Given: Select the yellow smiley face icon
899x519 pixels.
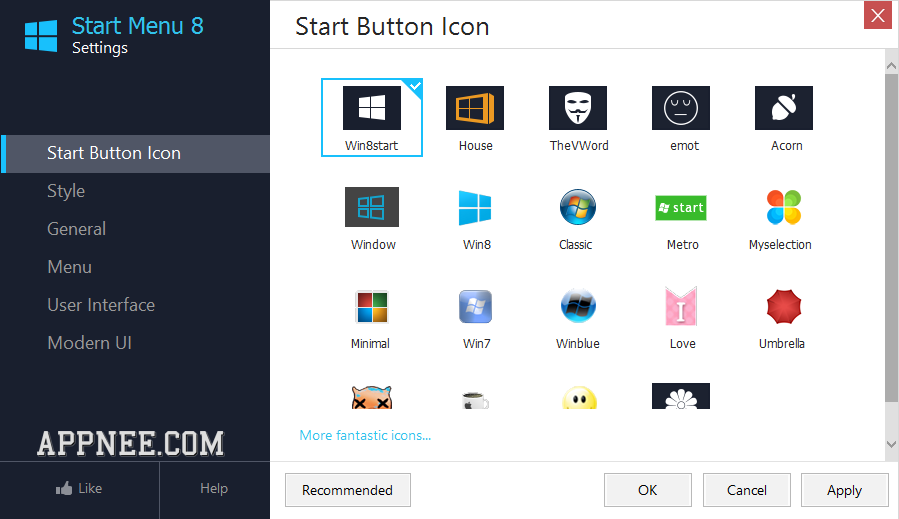Looking at the screenshot, I should pyautogui.click(x=579, y=397).
